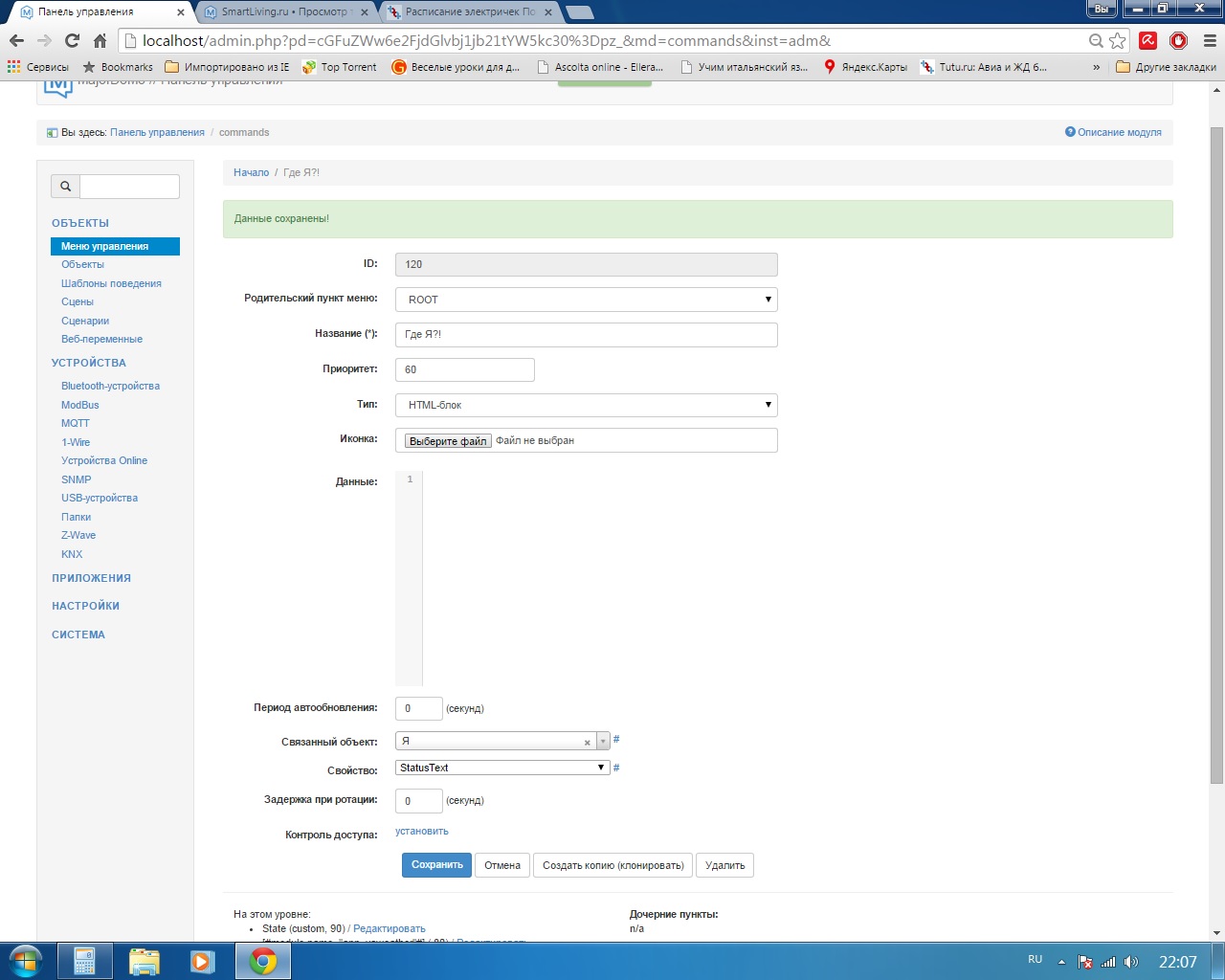Click the # link beside Связанный объект
Image resolution: width=1225 pixels, height=980 pixels.
click(x=616, y=739)
